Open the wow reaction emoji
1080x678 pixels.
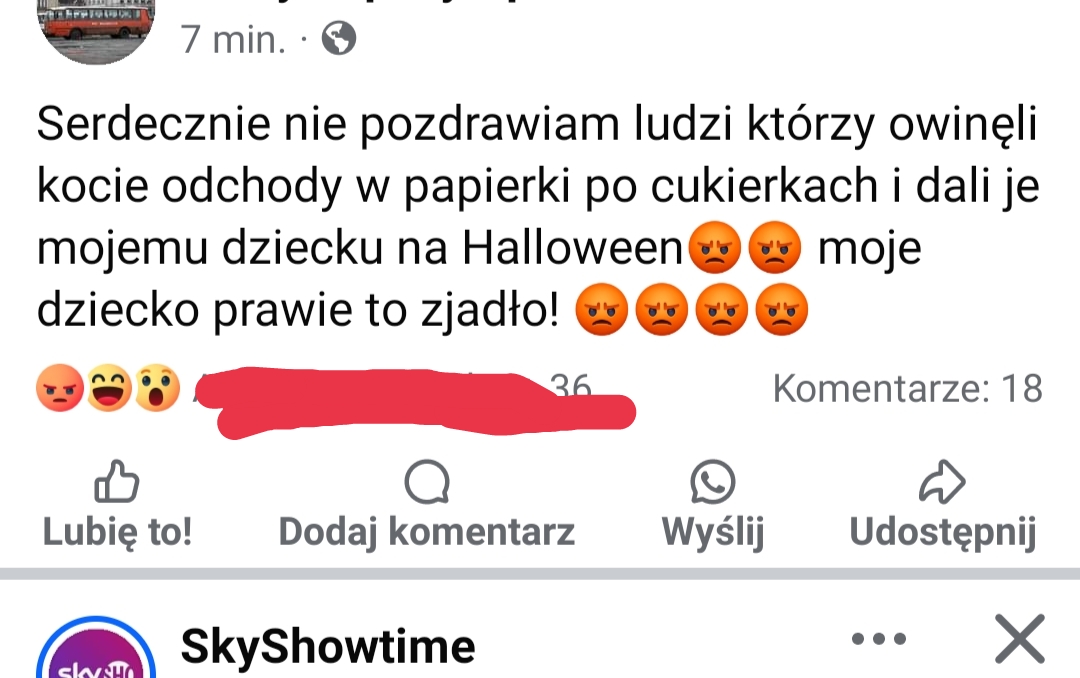(x=157, y=388)
